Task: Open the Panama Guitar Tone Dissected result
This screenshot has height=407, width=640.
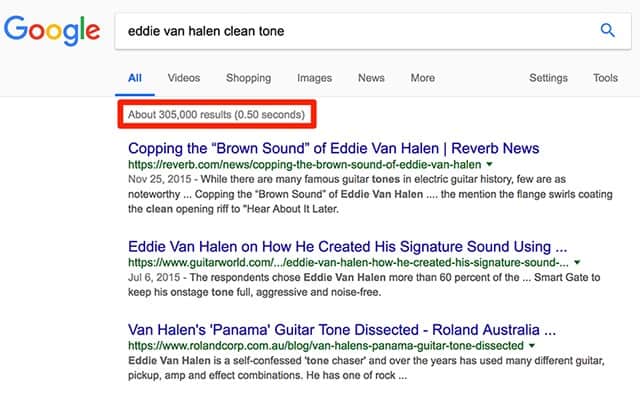Action: pos(342,328)
